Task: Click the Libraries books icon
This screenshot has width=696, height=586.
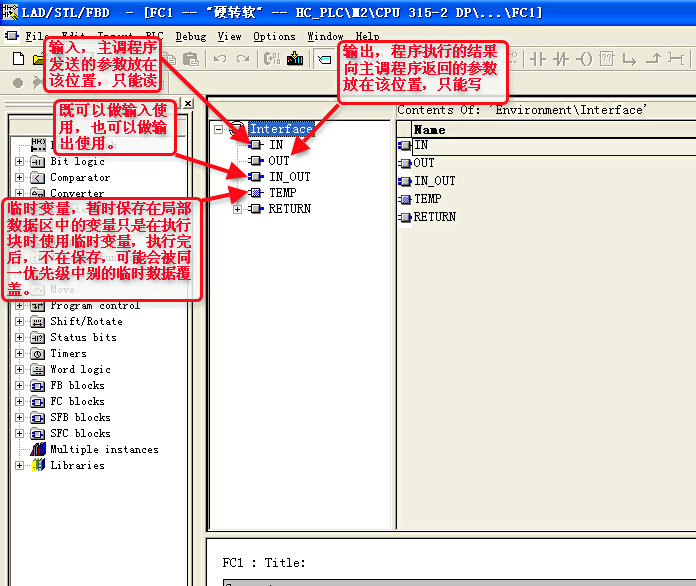Action: click(38, 465)
